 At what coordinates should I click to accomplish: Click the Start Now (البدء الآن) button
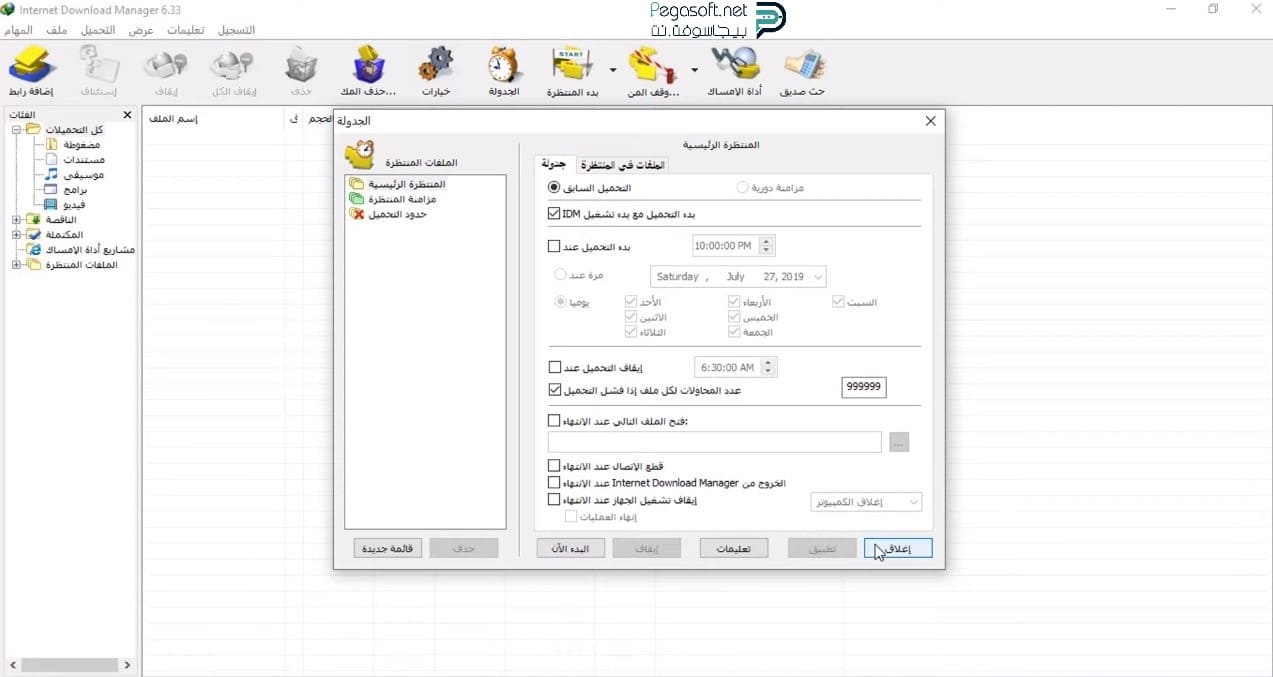pos(571,548)
